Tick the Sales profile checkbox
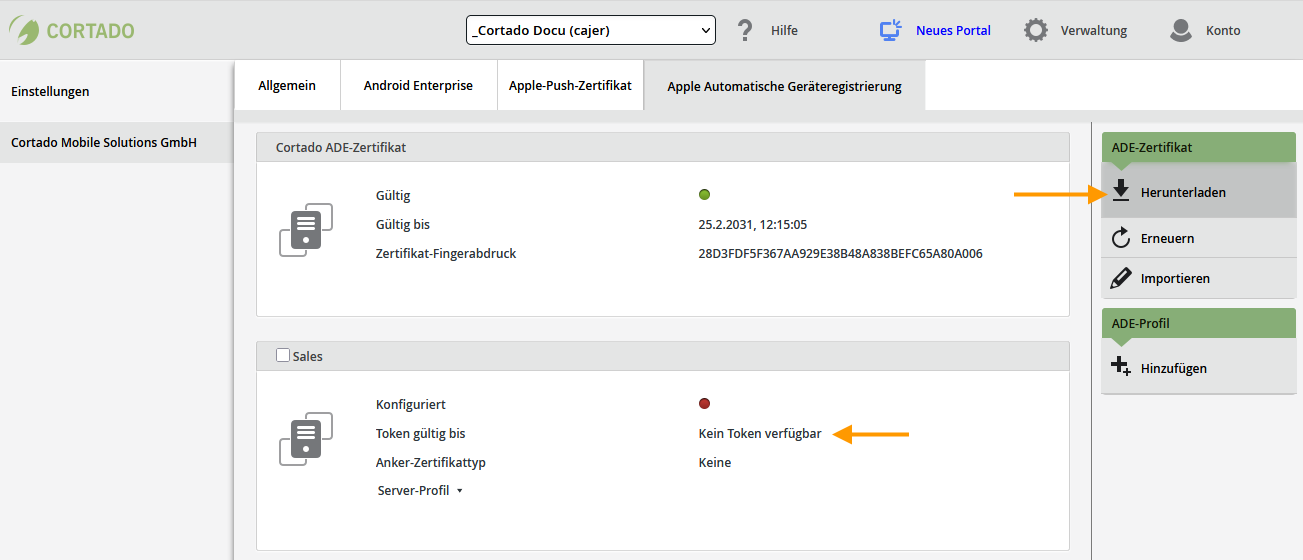 pyautogui.click(x=282, y=355)
